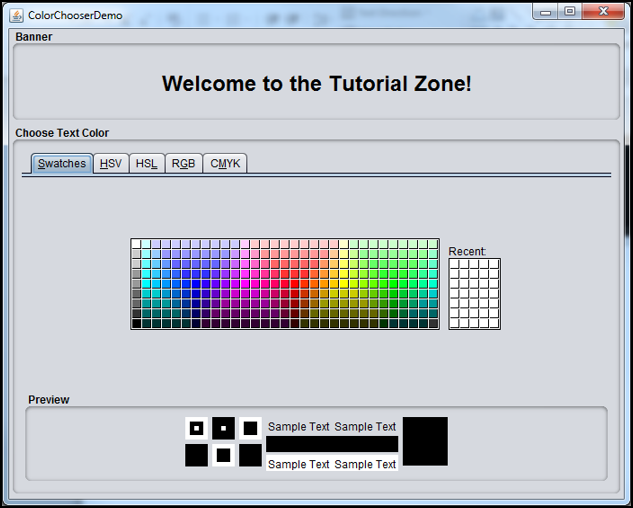
Task: Pick the white swatch at palette's top-left corner
Action: point(136,244)
